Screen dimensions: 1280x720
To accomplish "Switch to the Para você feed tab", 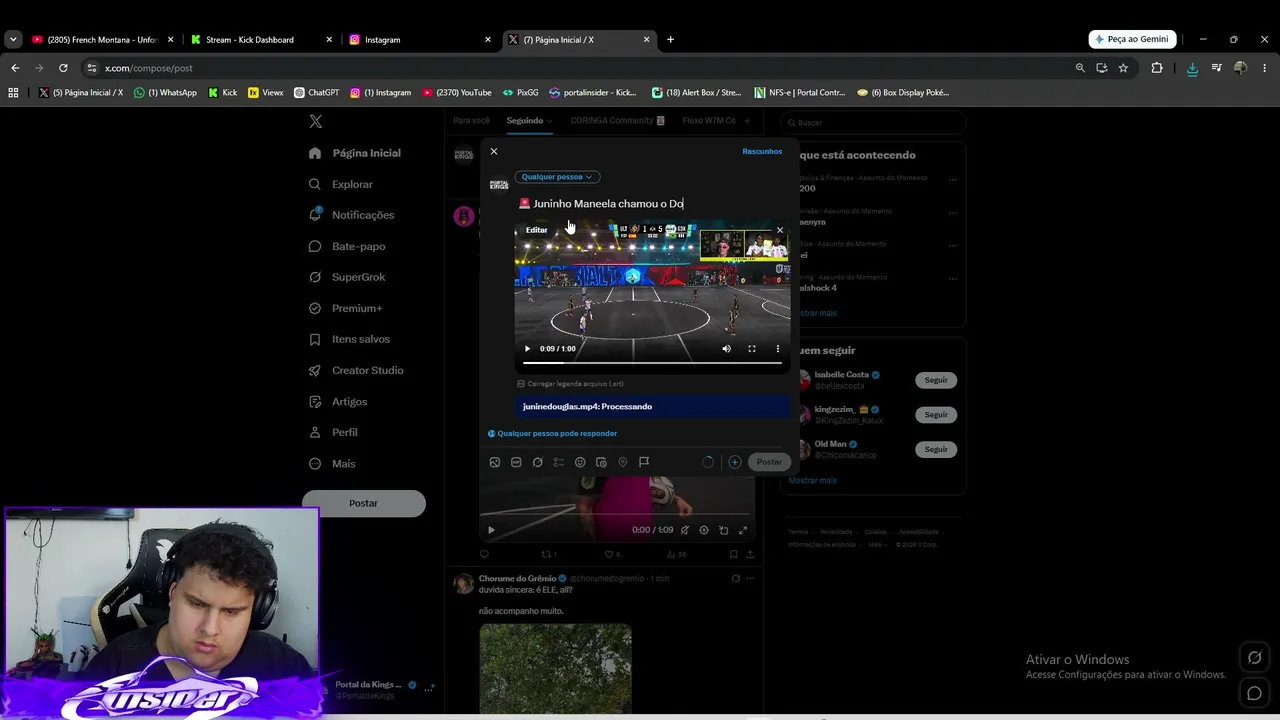I will click(x=472, y=121).
